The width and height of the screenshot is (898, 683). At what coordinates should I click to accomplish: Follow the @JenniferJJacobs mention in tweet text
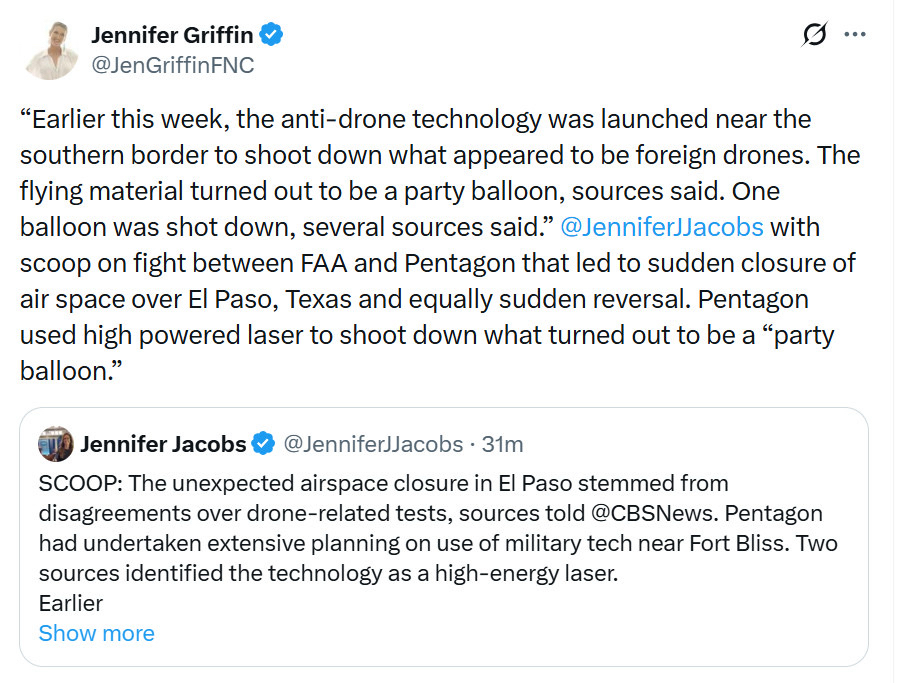662,227
